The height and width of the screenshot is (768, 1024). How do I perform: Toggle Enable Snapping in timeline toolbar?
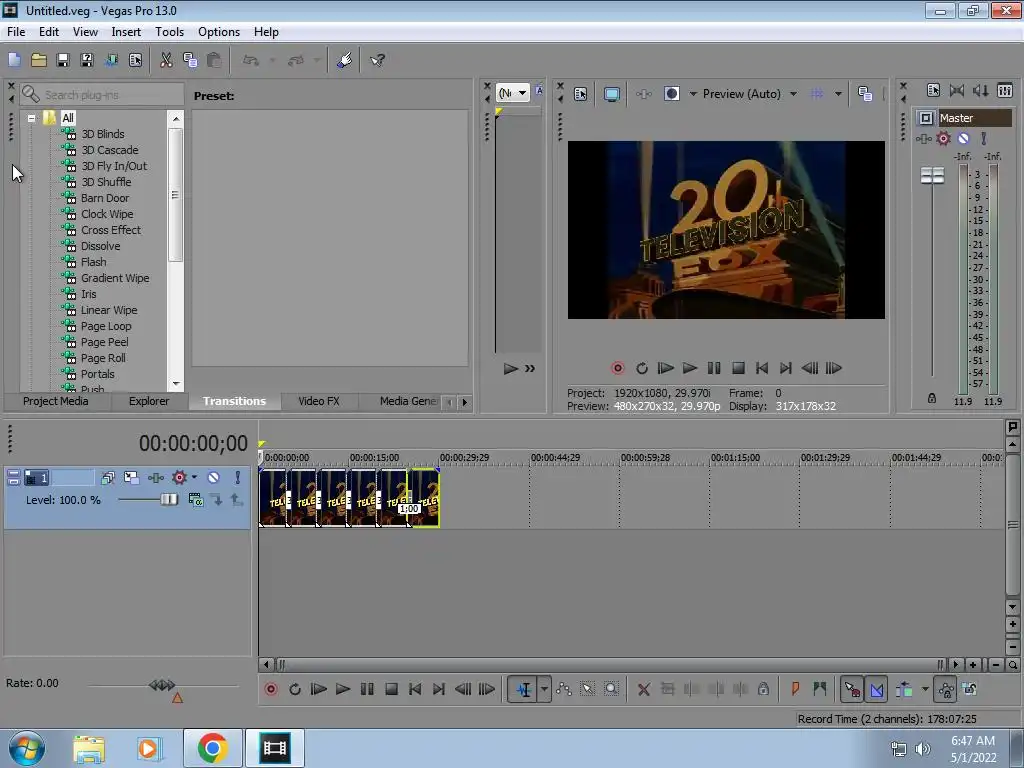pyautogui.click(x=852, y=689)
